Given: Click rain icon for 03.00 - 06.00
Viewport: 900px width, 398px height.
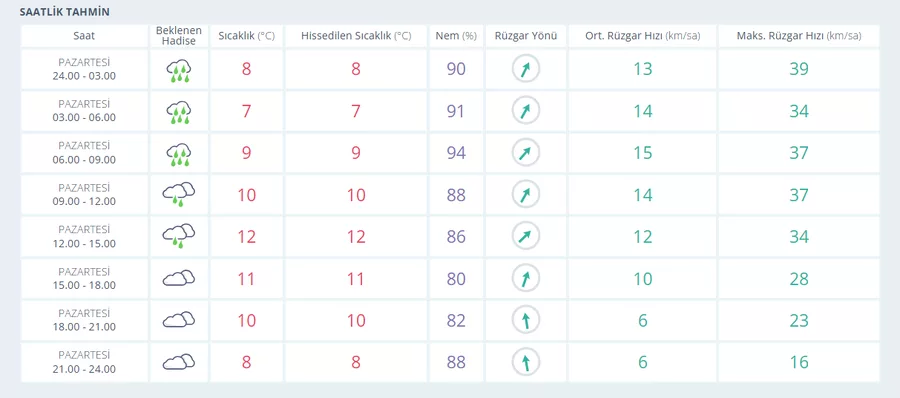Looking at the screenshot, I should pyautogui.click(x=179, y=112).
